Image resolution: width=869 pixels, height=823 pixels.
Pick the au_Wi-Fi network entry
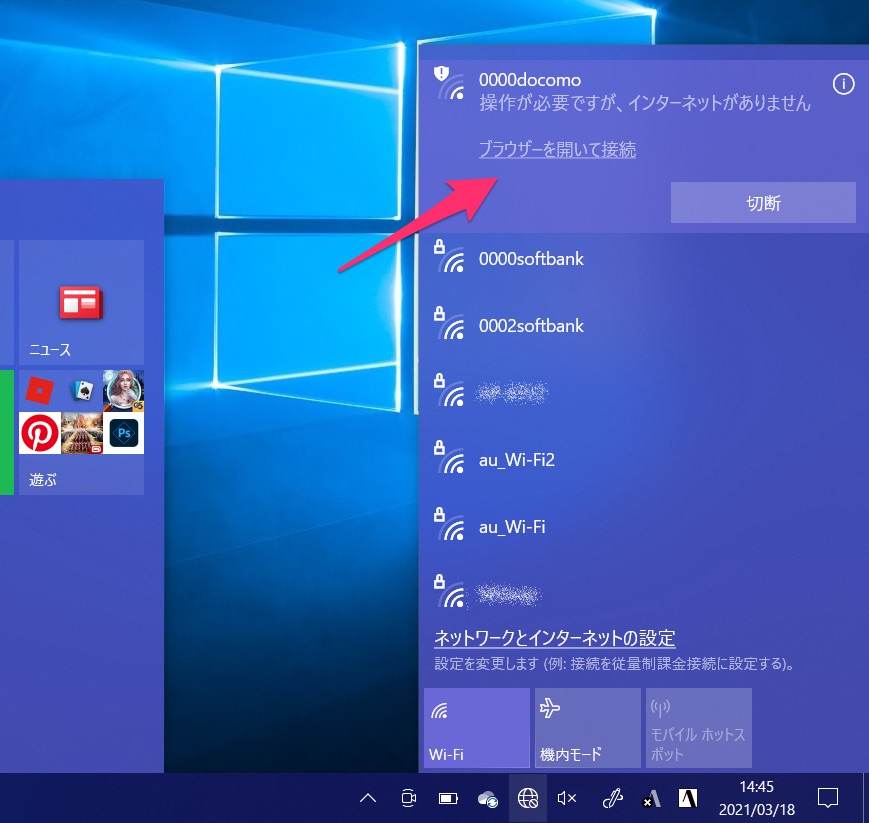coord(643,527)
